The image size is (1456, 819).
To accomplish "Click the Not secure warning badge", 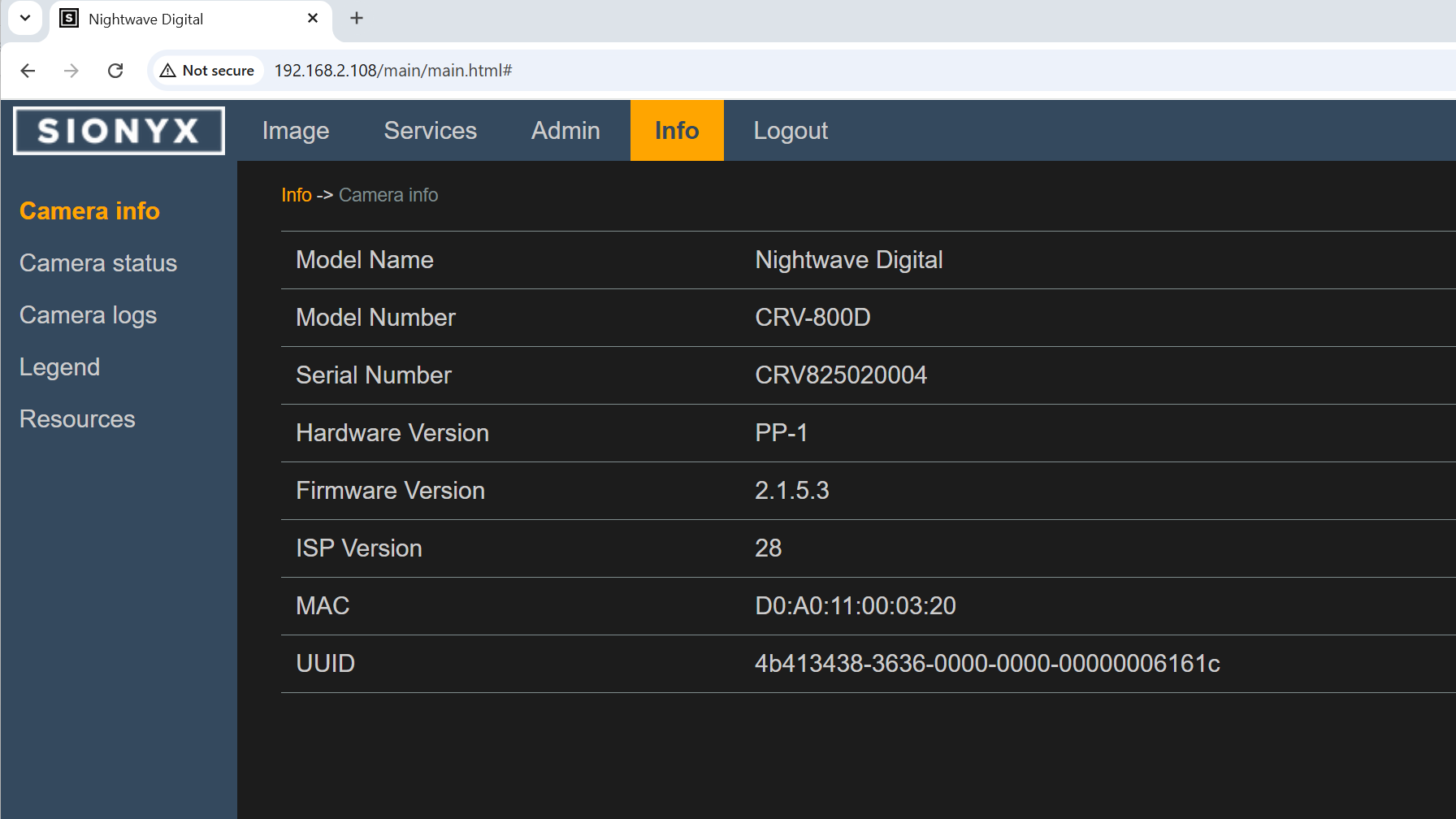I will 208,71.
